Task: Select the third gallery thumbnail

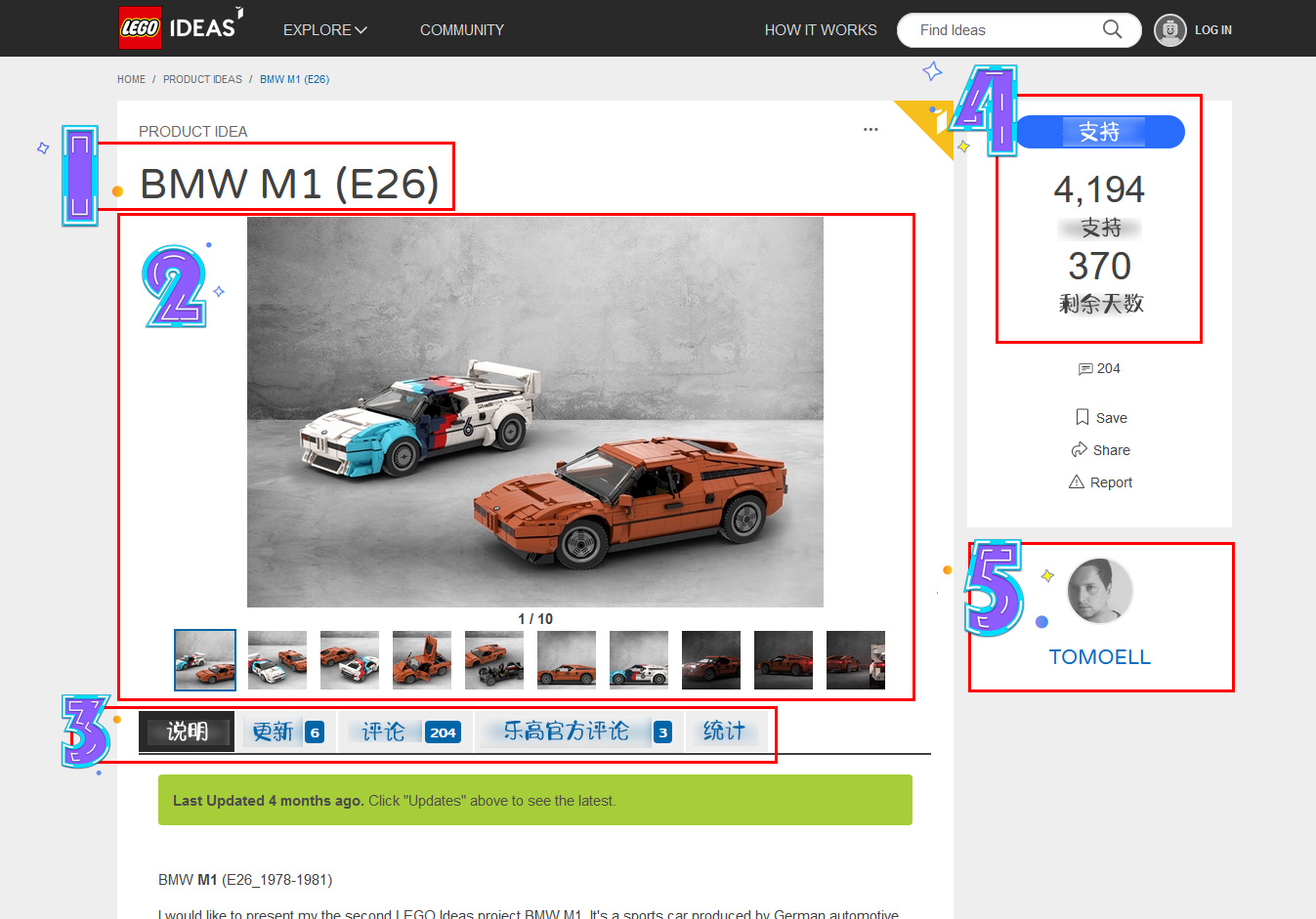Action: [x=350, y=660]
